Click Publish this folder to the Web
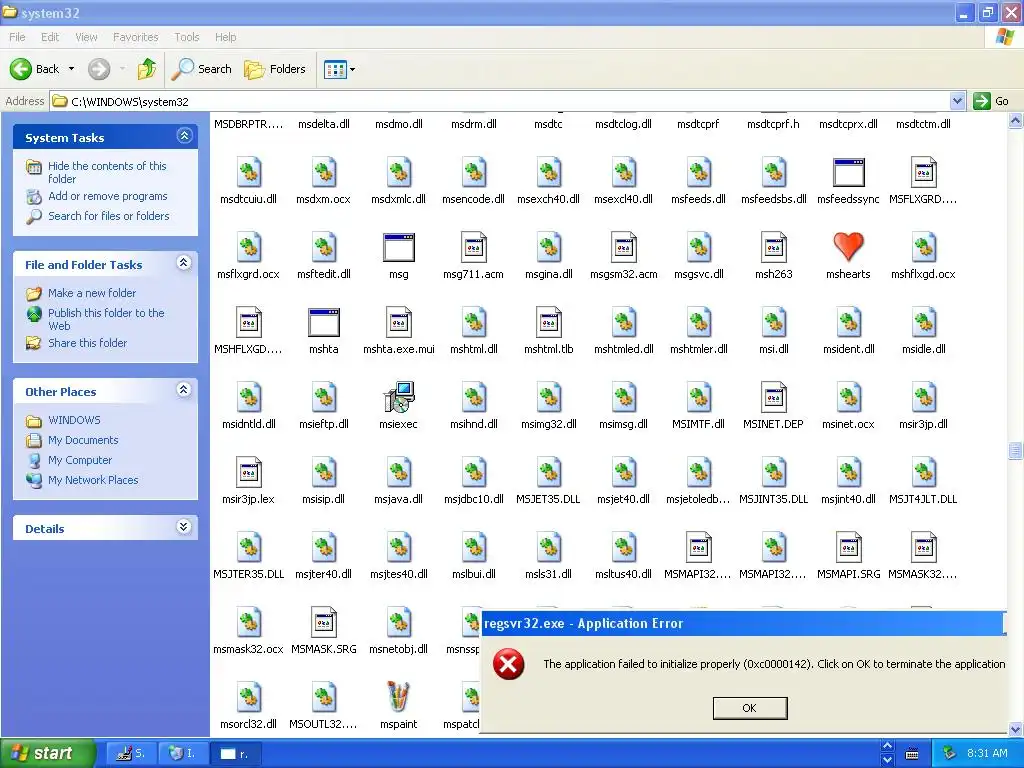The image size is (1024, 768). point(106,319)
